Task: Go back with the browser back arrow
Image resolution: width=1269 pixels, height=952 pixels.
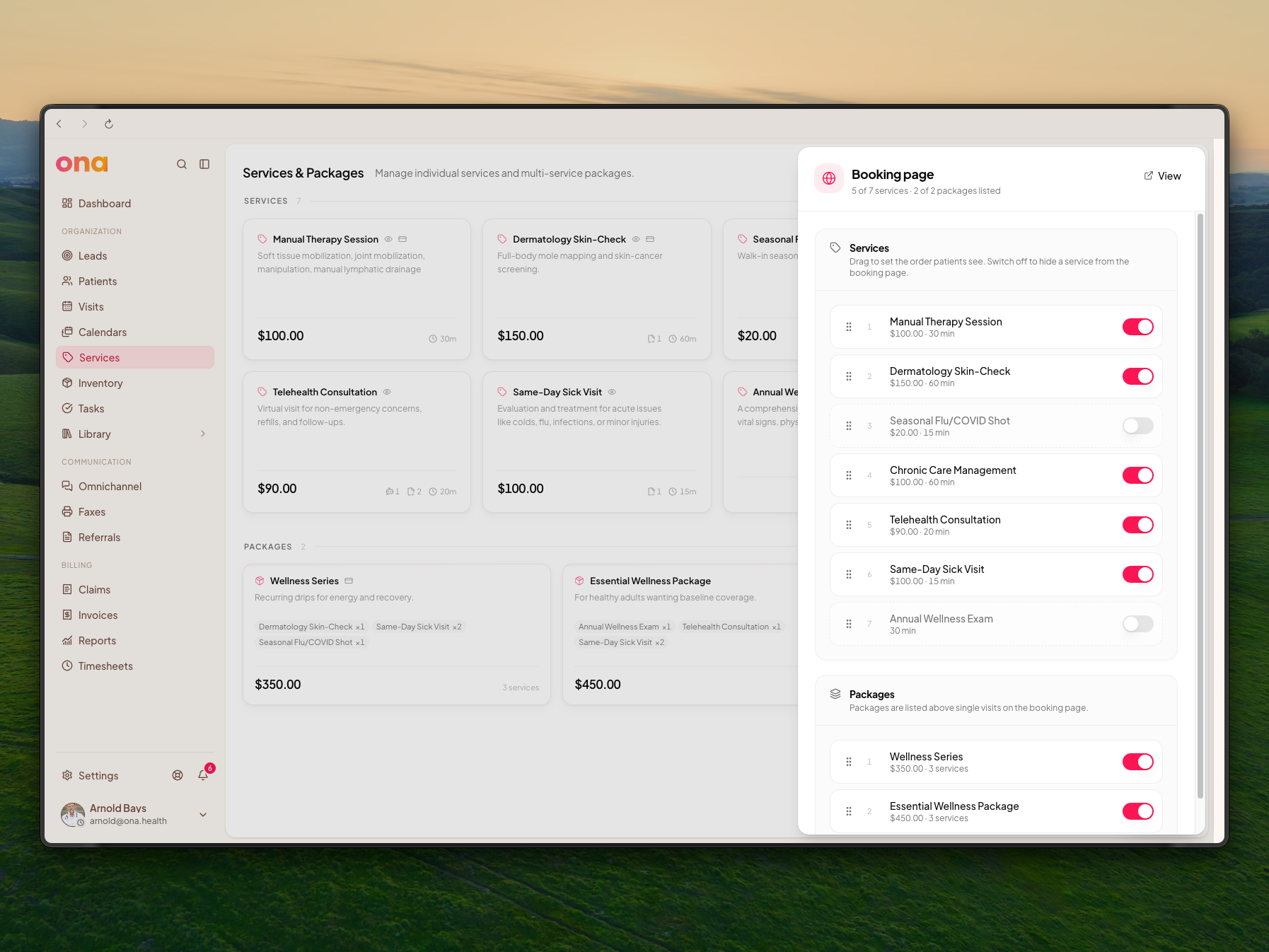Action: tap(59, 124)
